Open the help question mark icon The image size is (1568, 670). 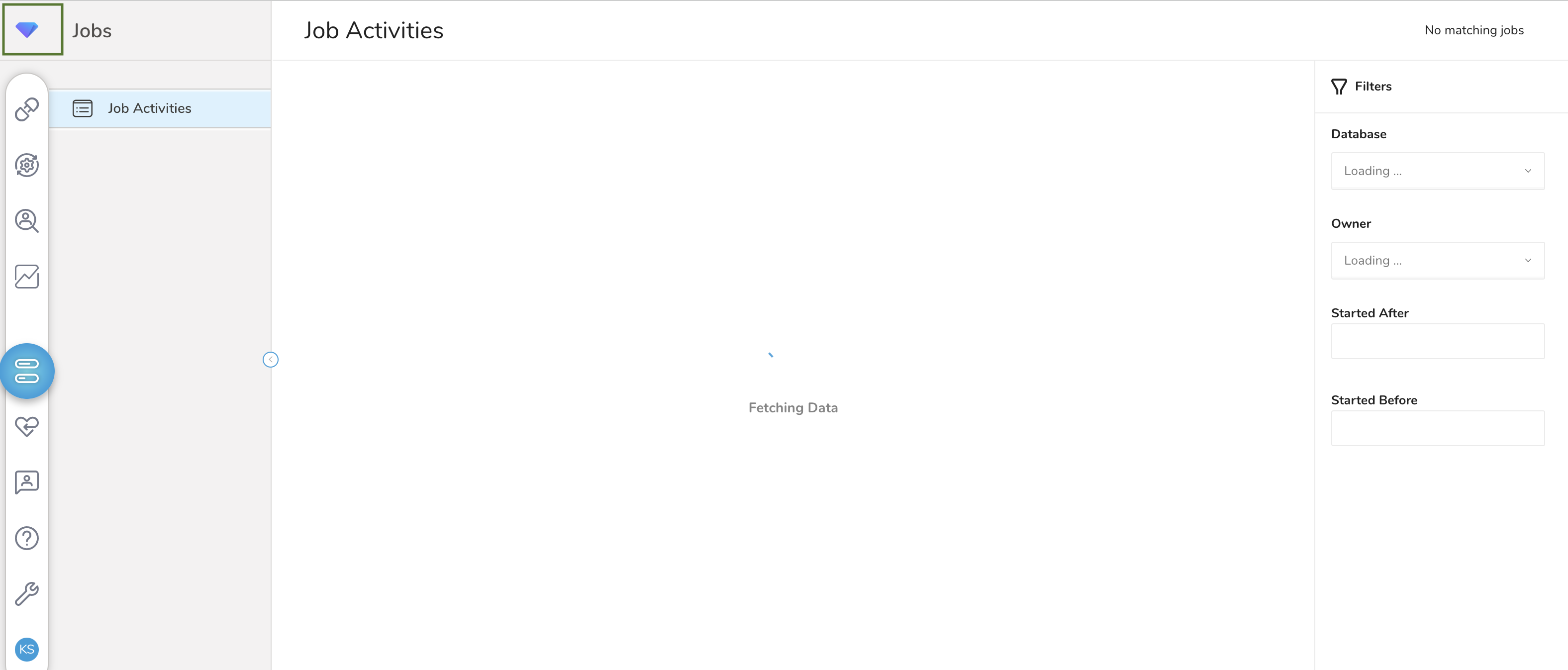27,538
